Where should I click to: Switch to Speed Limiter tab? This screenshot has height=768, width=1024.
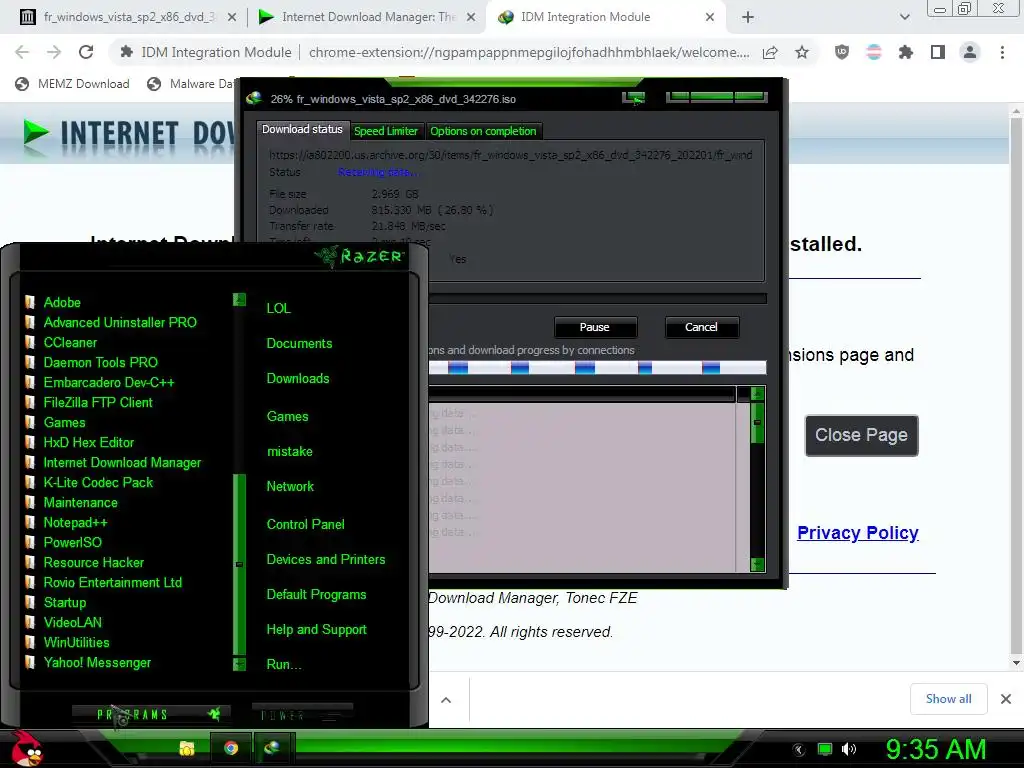coord(385,131)
